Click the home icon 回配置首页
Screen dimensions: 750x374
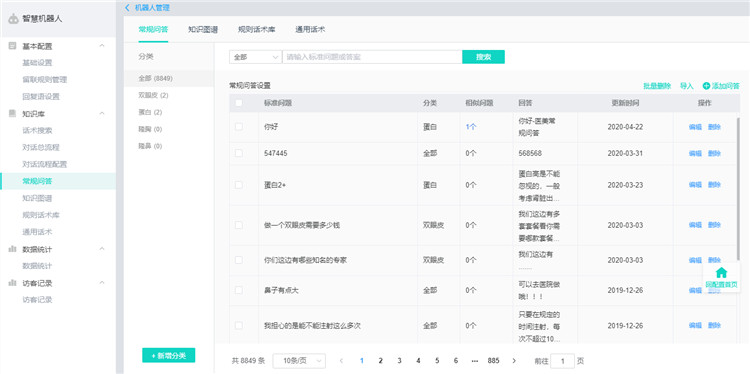coord(721,273)
